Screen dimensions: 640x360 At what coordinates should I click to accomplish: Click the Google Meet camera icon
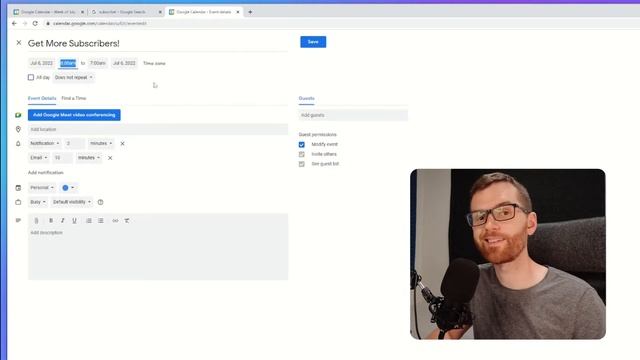pyautogui.click(x=18, y=115)
